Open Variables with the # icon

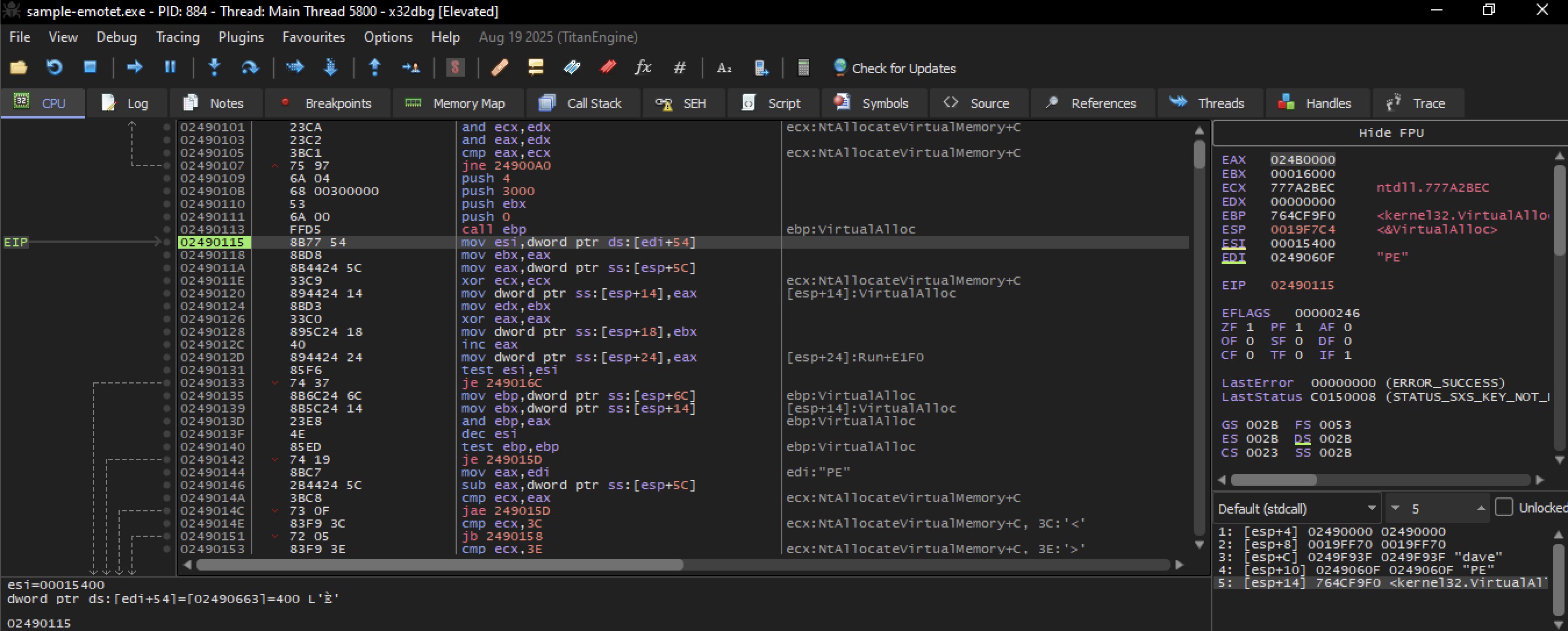tap(679, 67)
